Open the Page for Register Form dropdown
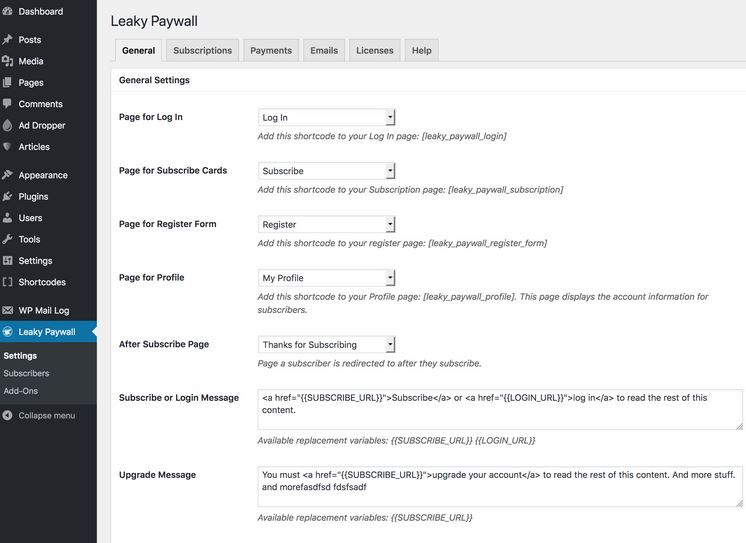This screenshot has width=746, height=543. click(x=326, y=224)
